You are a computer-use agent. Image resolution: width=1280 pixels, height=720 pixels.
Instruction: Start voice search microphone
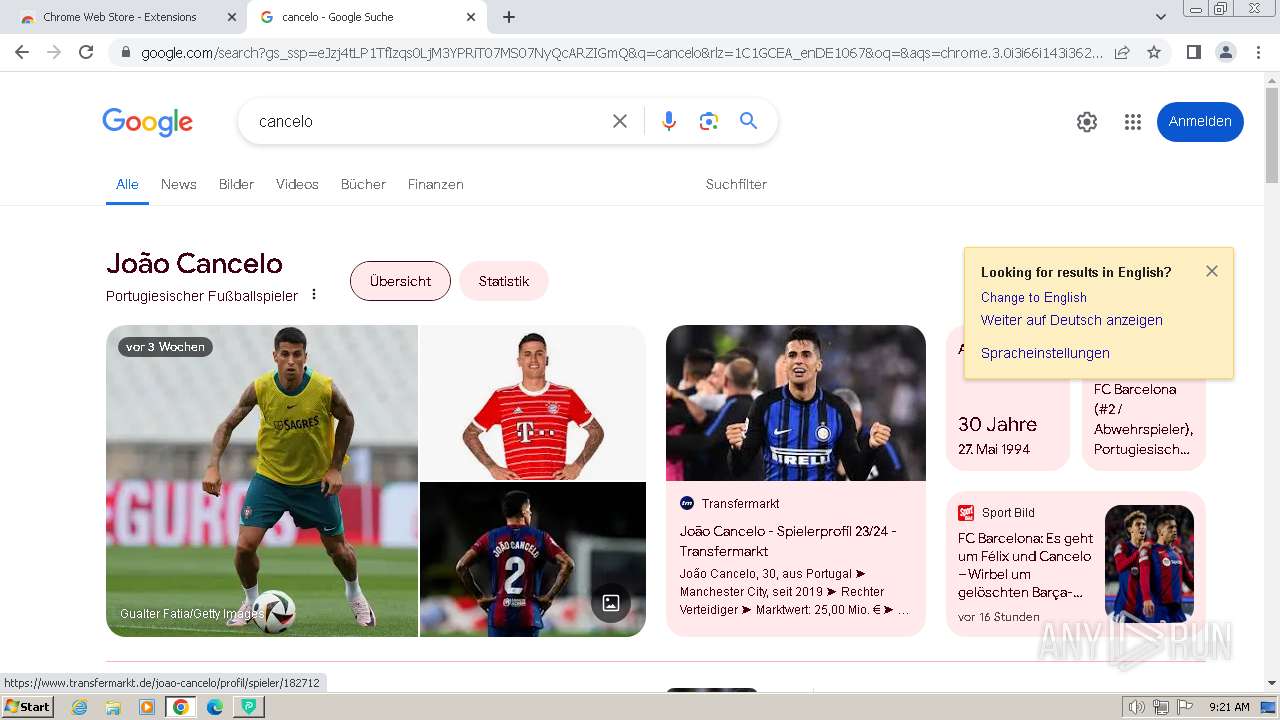click(x=669, y=121)
